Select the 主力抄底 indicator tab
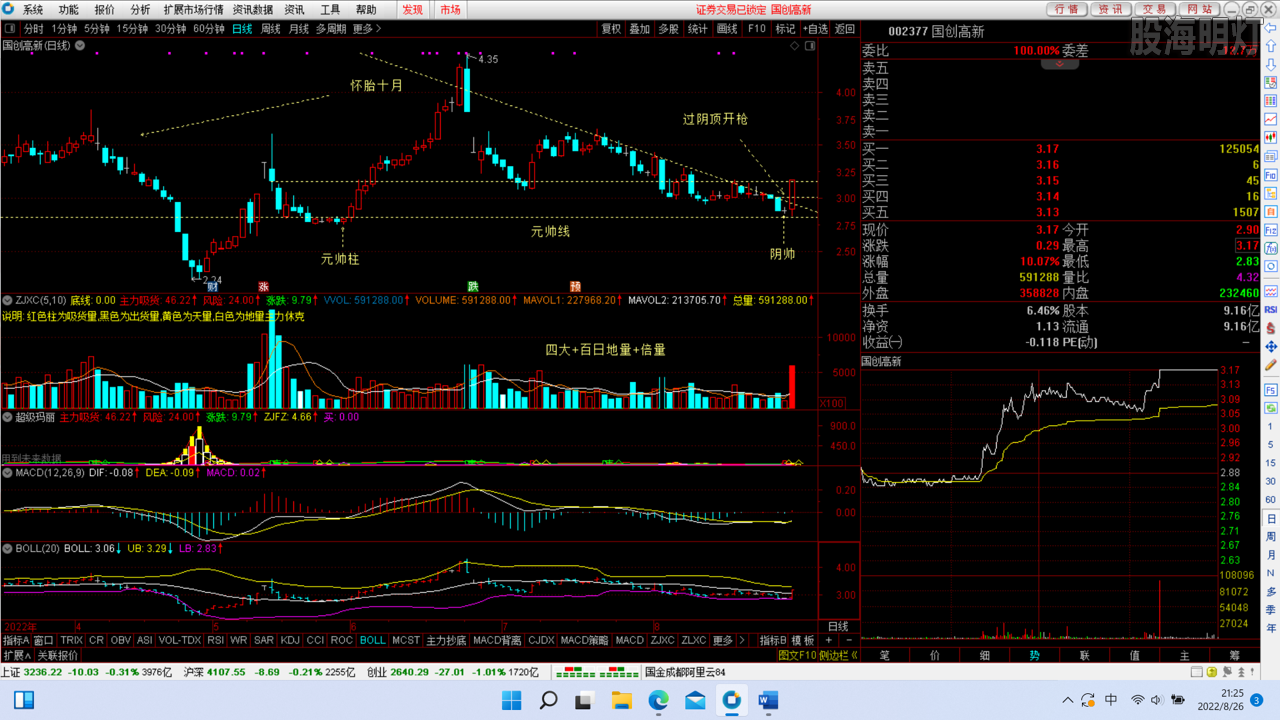The height and width of the screenshot is (720, 1280). tap(446, 640)
